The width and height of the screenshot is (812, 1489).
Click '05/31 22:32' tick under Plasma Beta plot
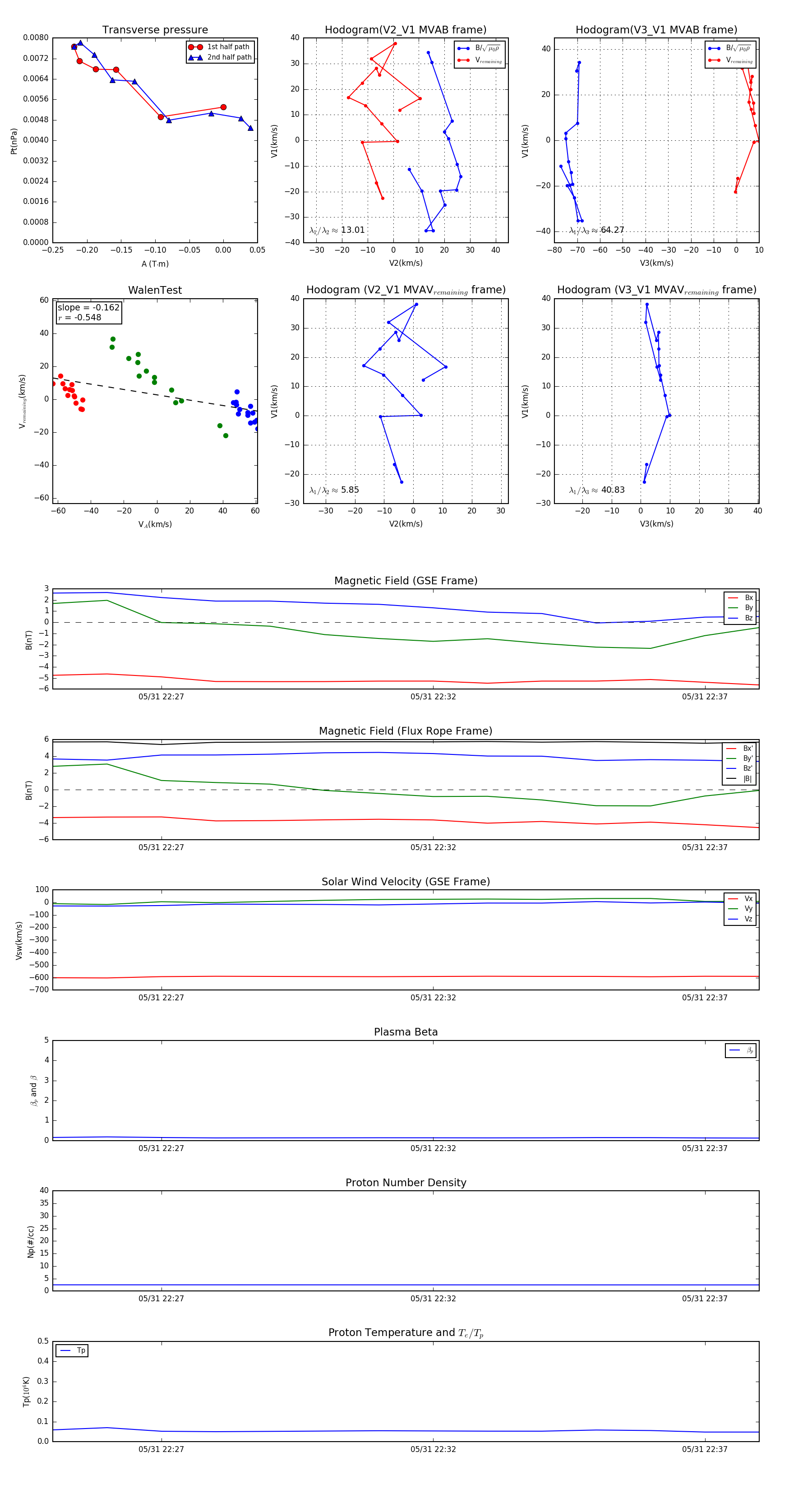433,1148
